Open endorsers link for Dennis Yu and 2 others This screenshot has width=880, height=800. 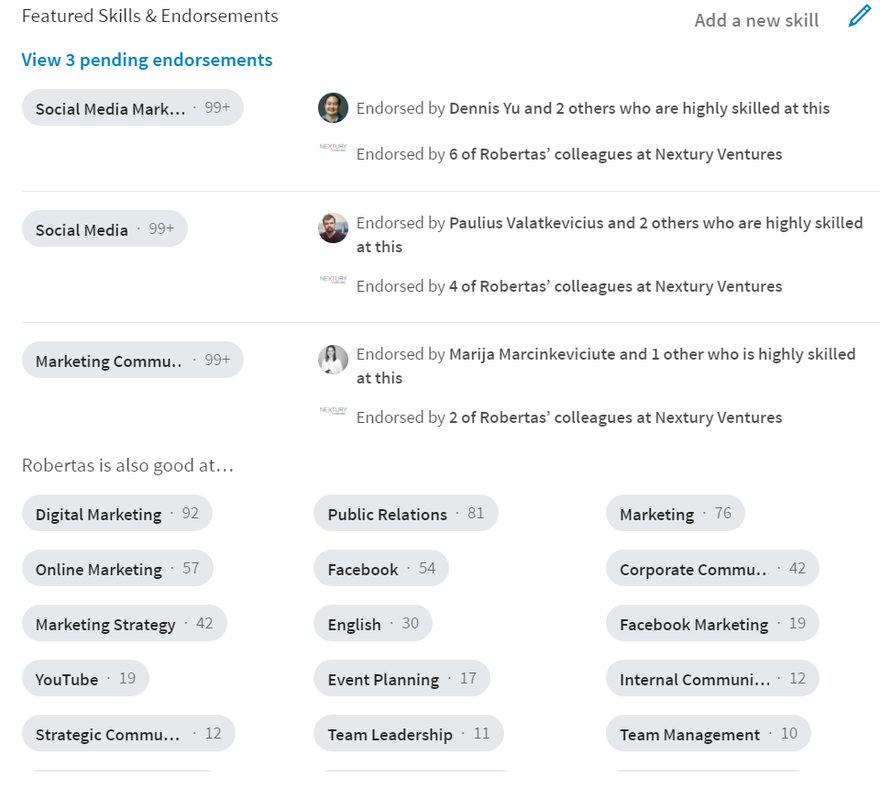(639, 108)
